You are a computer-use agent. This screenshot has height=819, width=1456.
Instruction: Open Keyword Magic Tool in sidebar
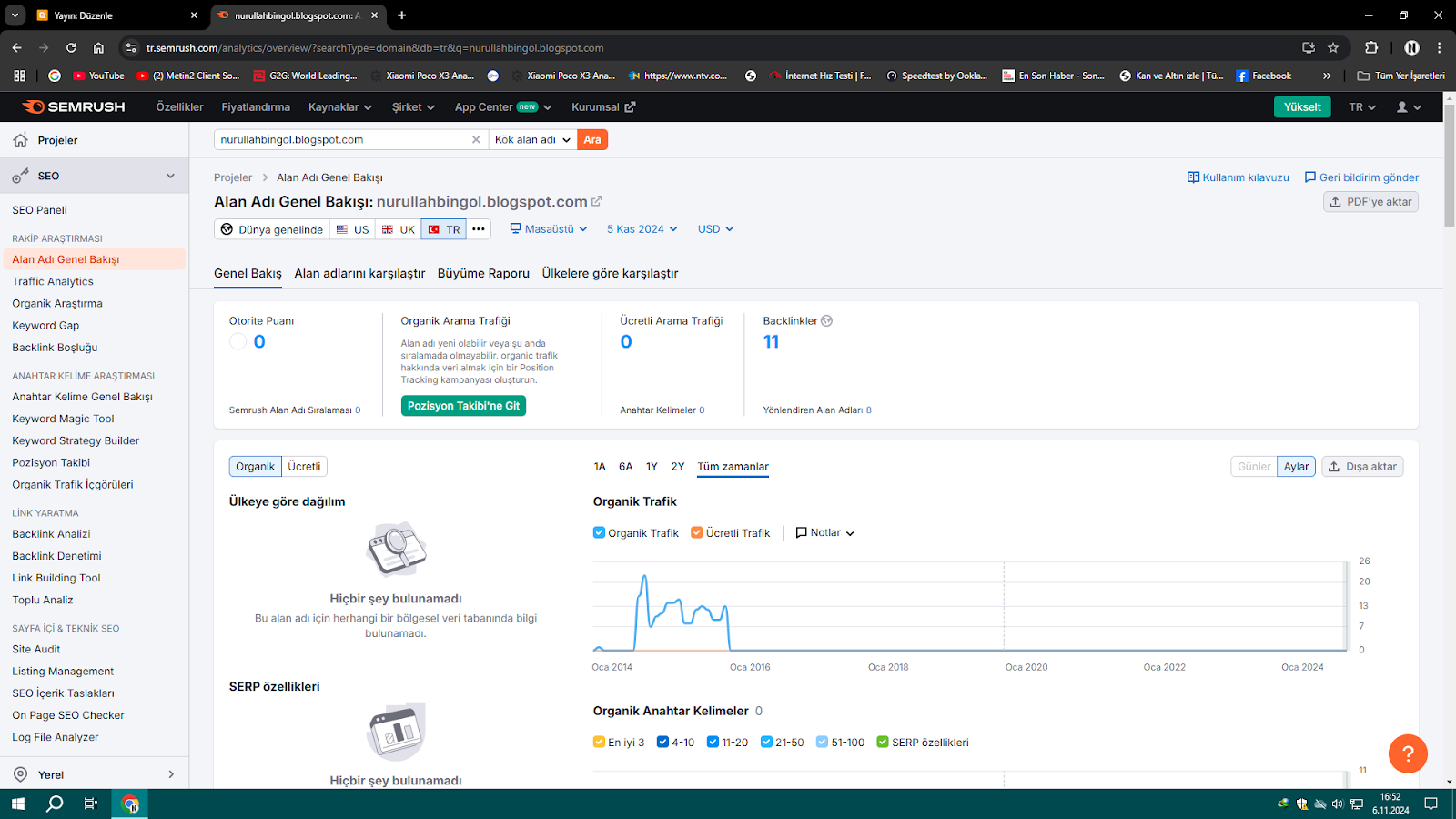(63, 419)
